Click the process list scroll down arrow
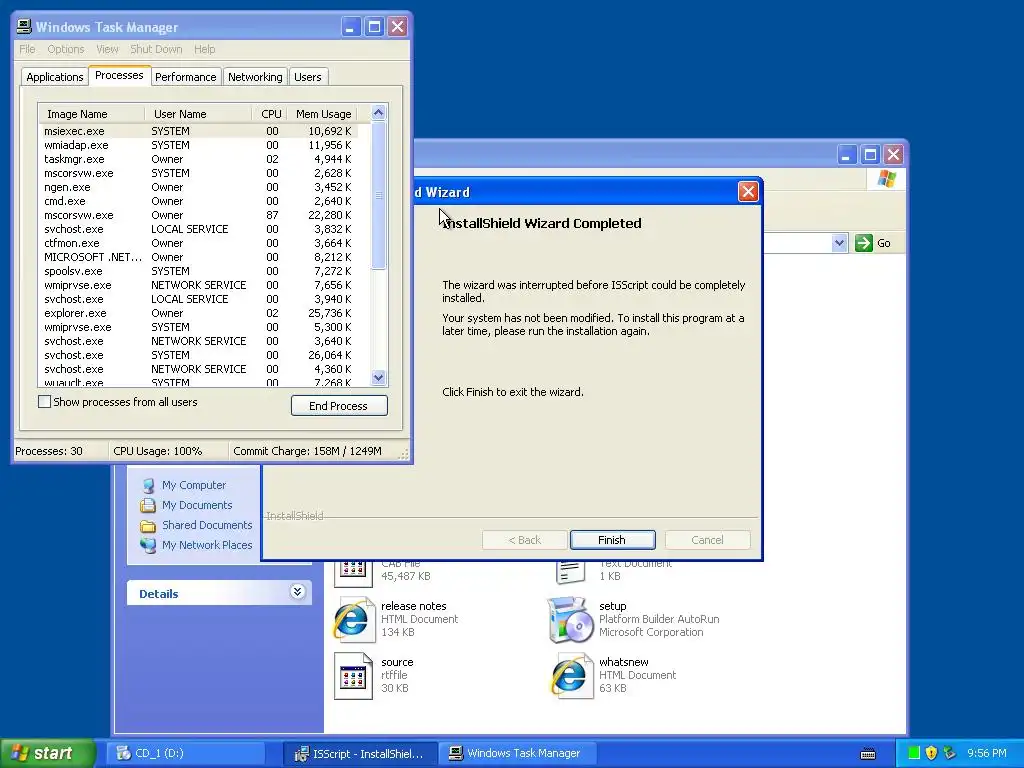 coord(379,377)
